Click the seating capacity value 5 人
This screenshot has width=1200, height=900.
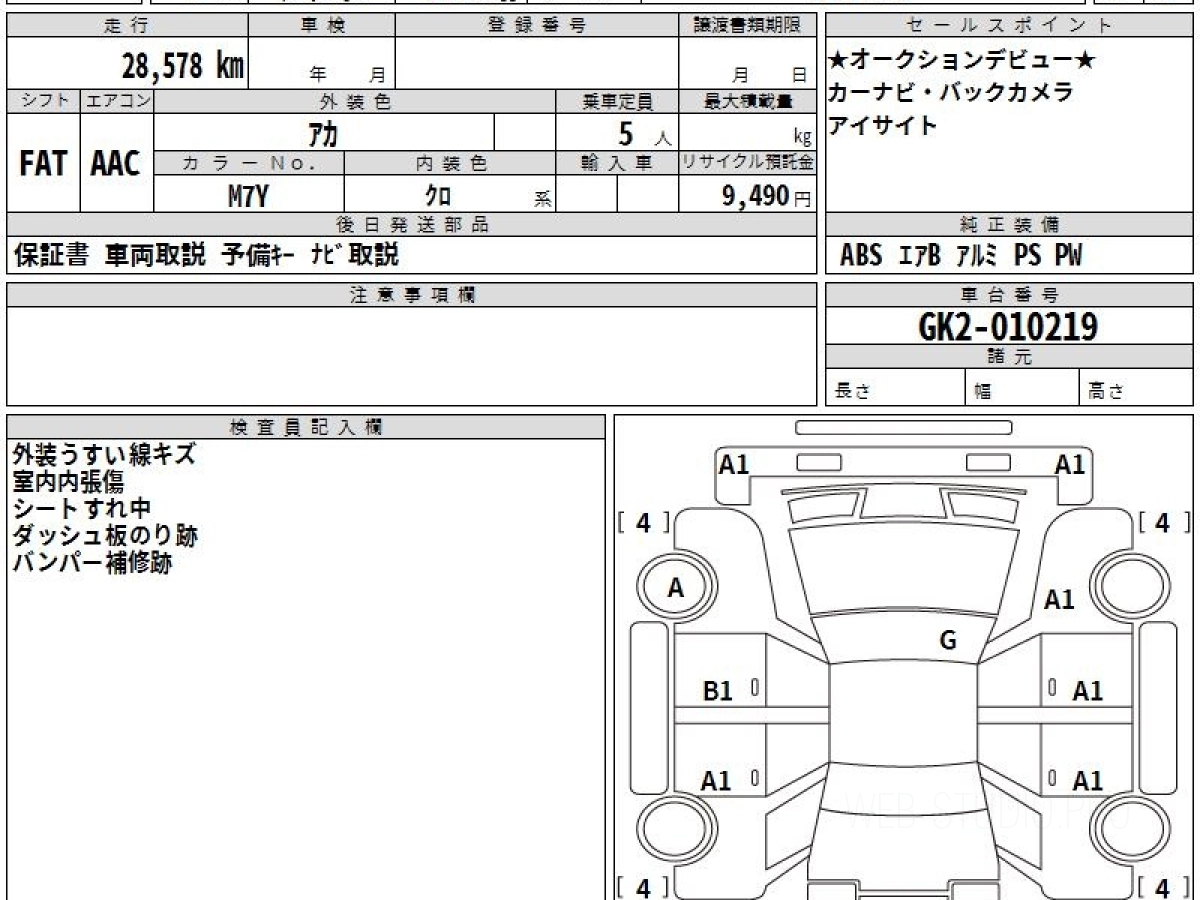(x=644, y=132)
